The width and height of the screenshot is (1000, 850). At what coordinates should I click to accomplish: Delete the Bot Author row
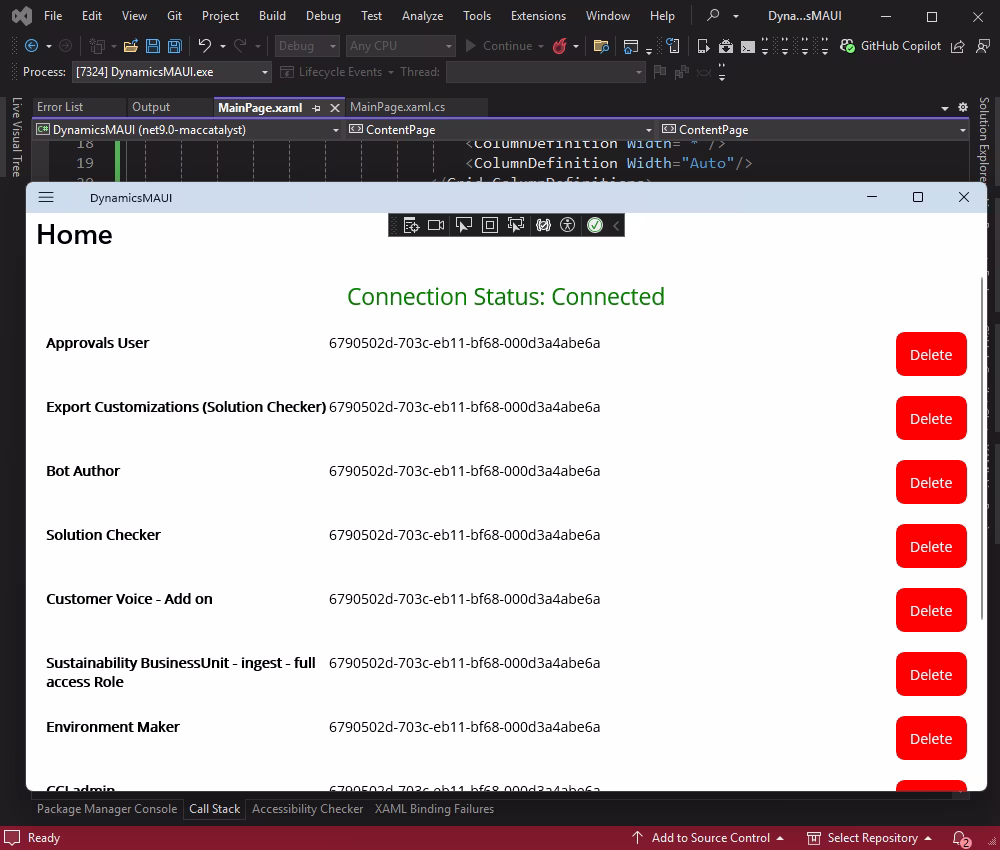930,483
